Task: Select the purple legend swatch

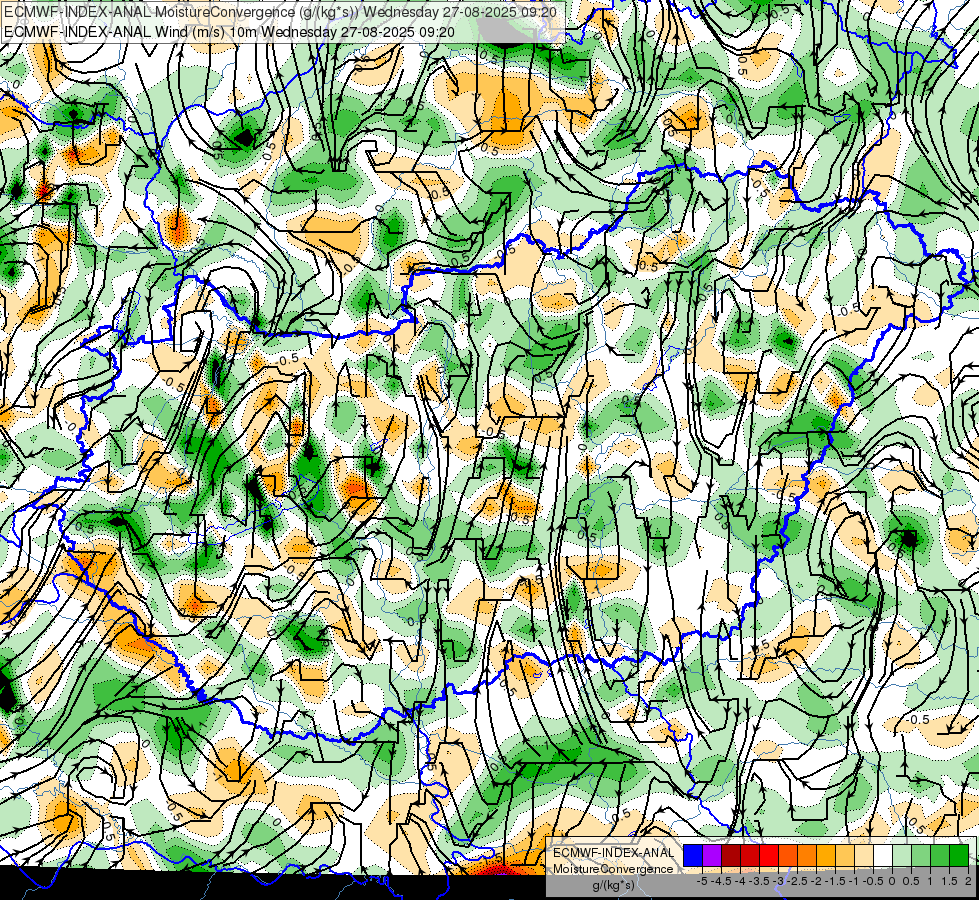Action: pyautogui.click(x=712, y=855)
